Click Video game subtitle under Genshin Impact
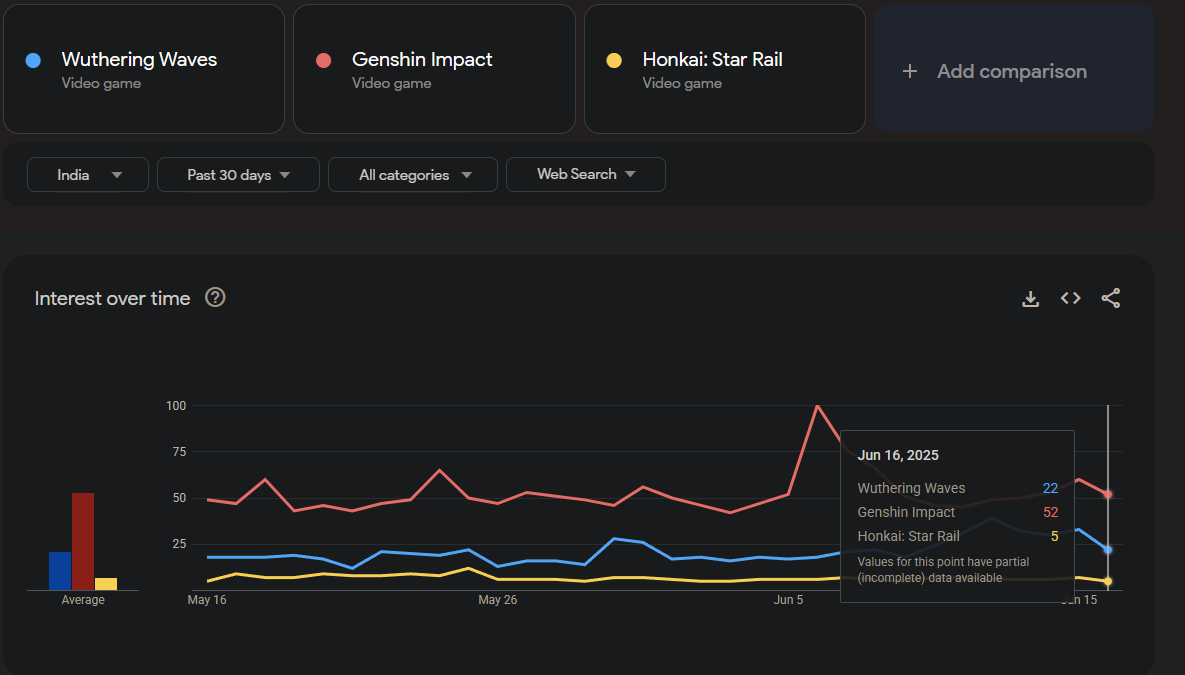The height and width of the screenshot is (675, 1185). pyautogui.click(x=391, y=83)
